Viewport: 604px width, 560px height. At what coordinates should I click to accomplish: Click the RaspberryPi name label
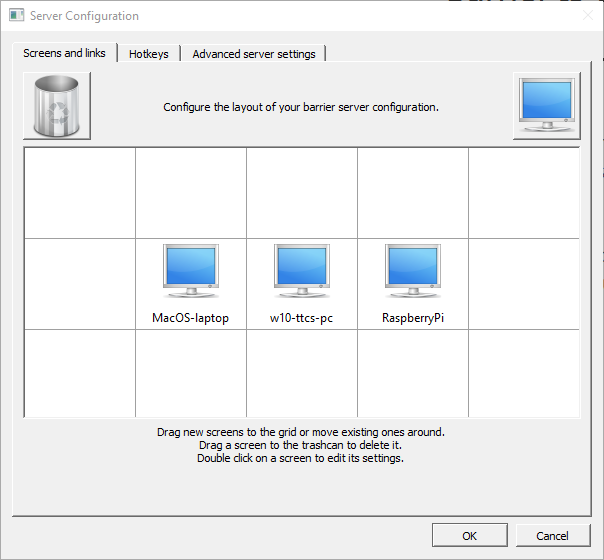(x=412, y=318)
